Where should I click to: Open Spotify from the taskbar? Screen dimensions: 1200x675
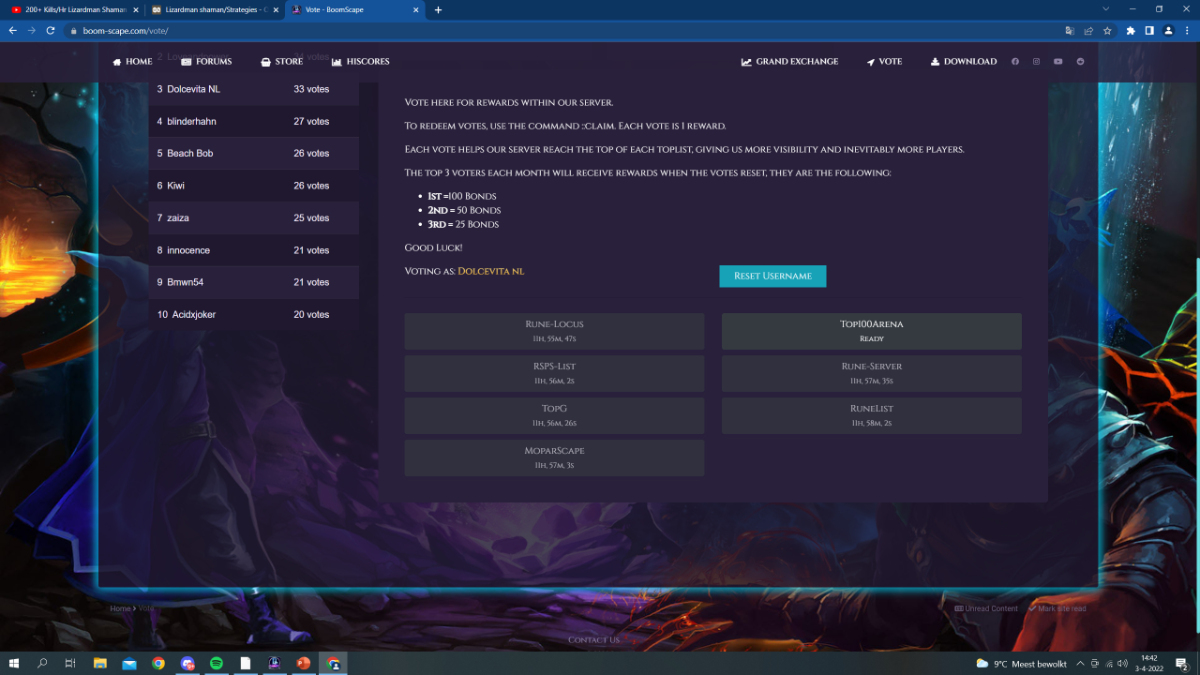point(216,663)
